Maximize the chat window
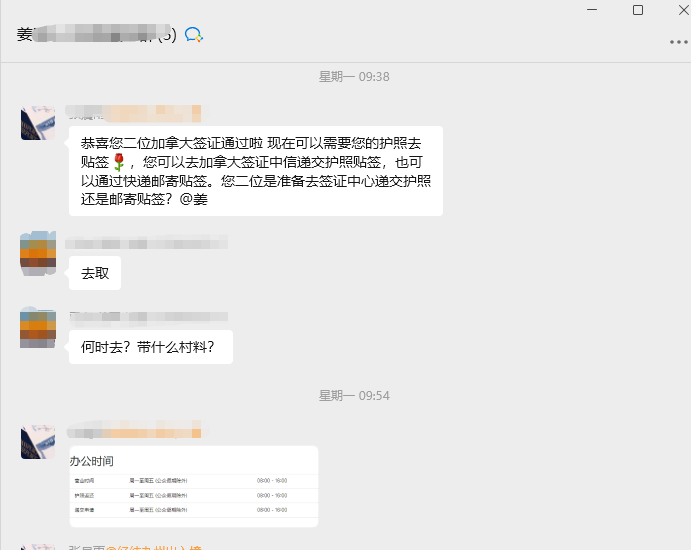This screenshot has height=550, width=691. click(x=638, y=10)
